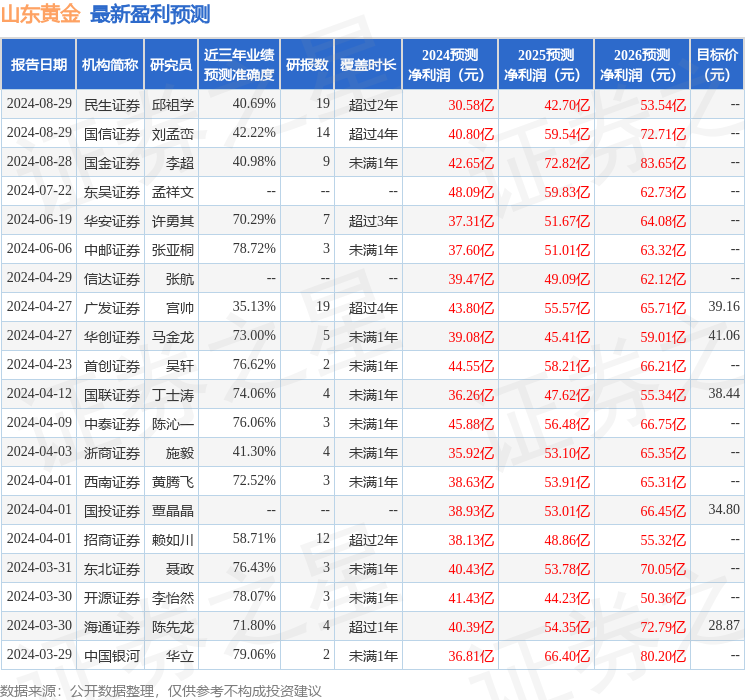Click the 66.40亿 2025 profit value

pos(567,656)
